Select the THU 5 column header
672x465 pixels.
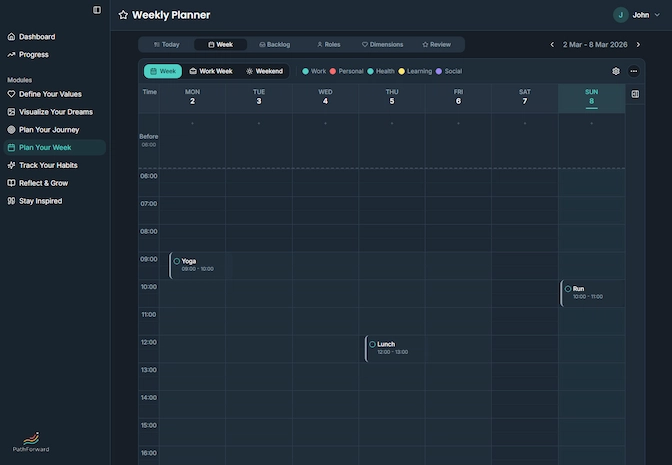[x=392, y=98]
